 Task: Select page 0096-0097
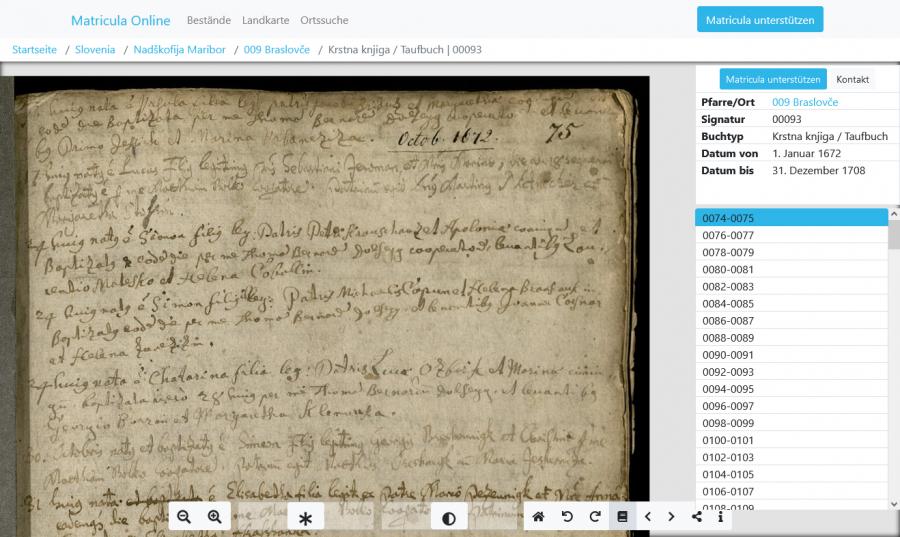coord(792,406)
